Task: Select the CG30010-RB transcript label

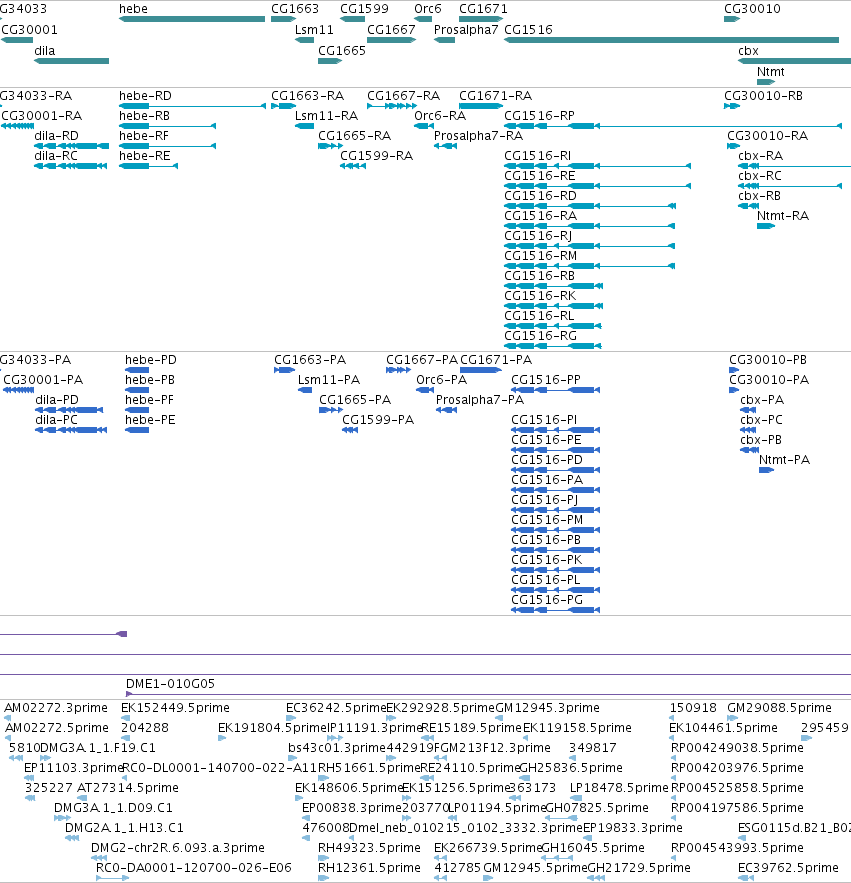Action: [764, 96]
